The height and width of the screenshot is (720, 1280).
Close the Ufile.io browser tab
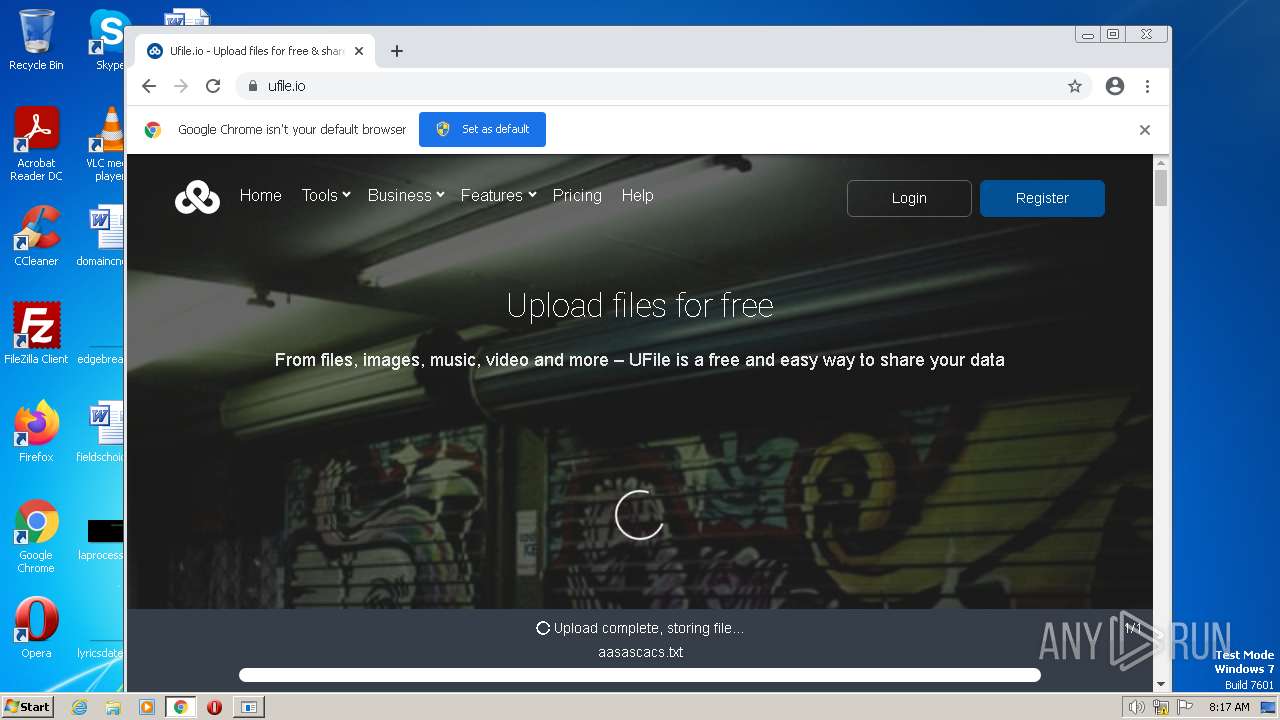pos(359,51)
